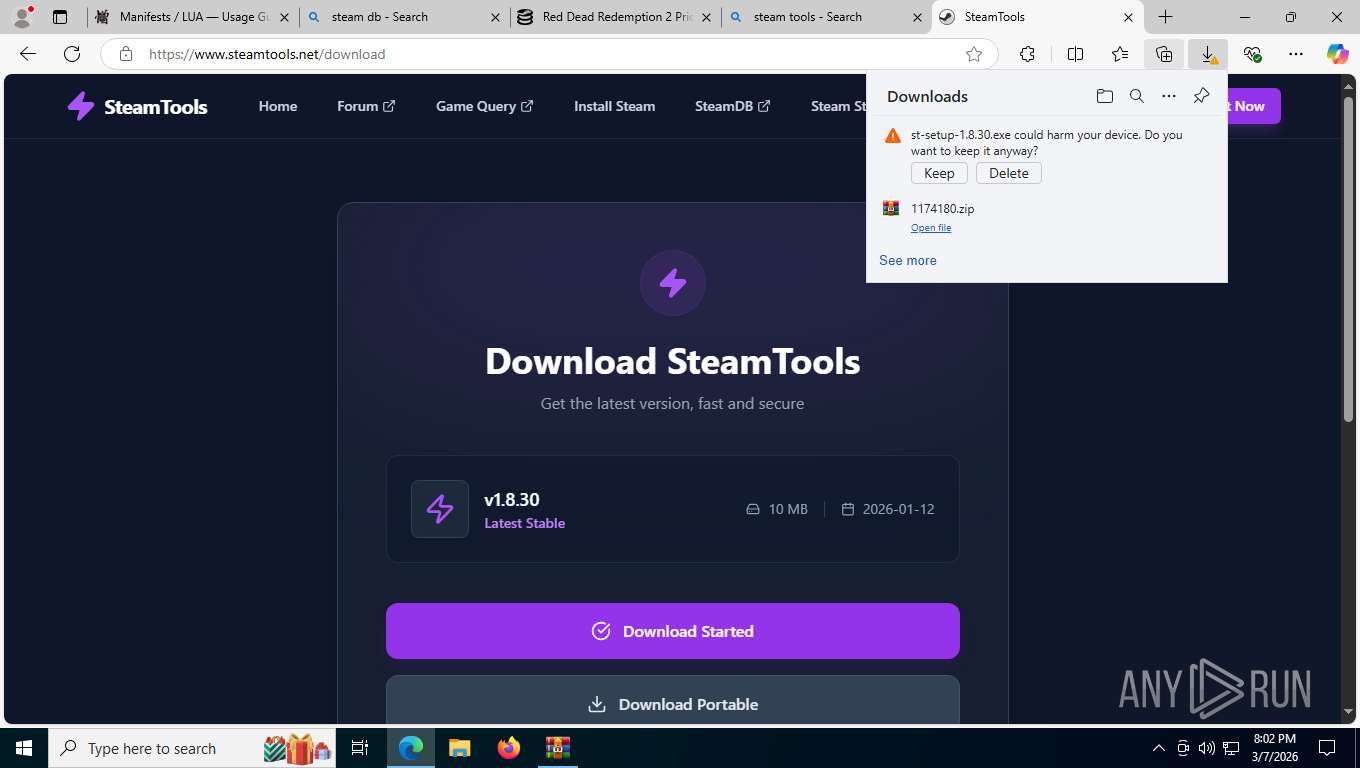Click the SteamTools logo
The width and height of the screenshot is (1360, 768).
pos(137,106)
